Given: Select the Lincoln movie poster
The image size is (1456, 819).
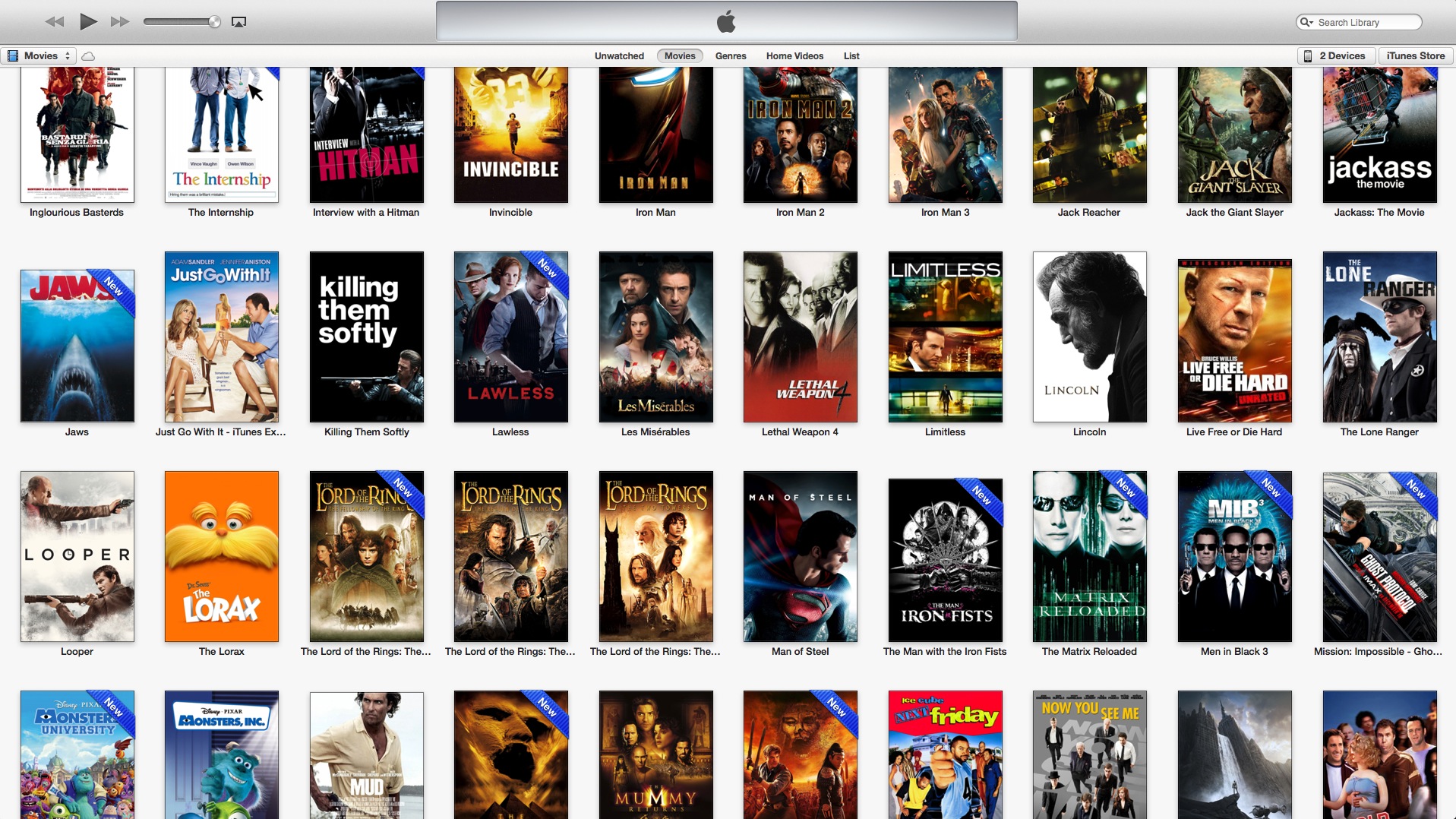Looking at the screenshot, I should (x=1090, y=337).
